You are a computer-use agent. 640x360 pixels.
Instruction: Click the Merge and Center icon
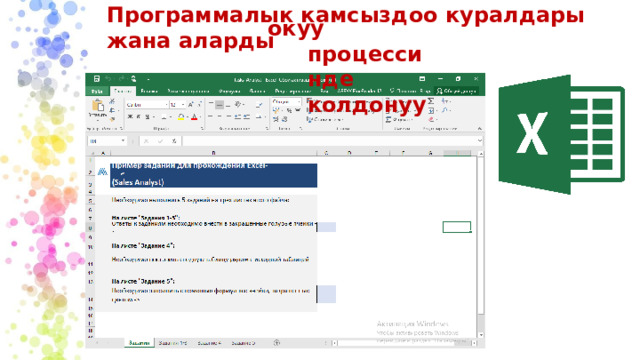pos(259,117)
